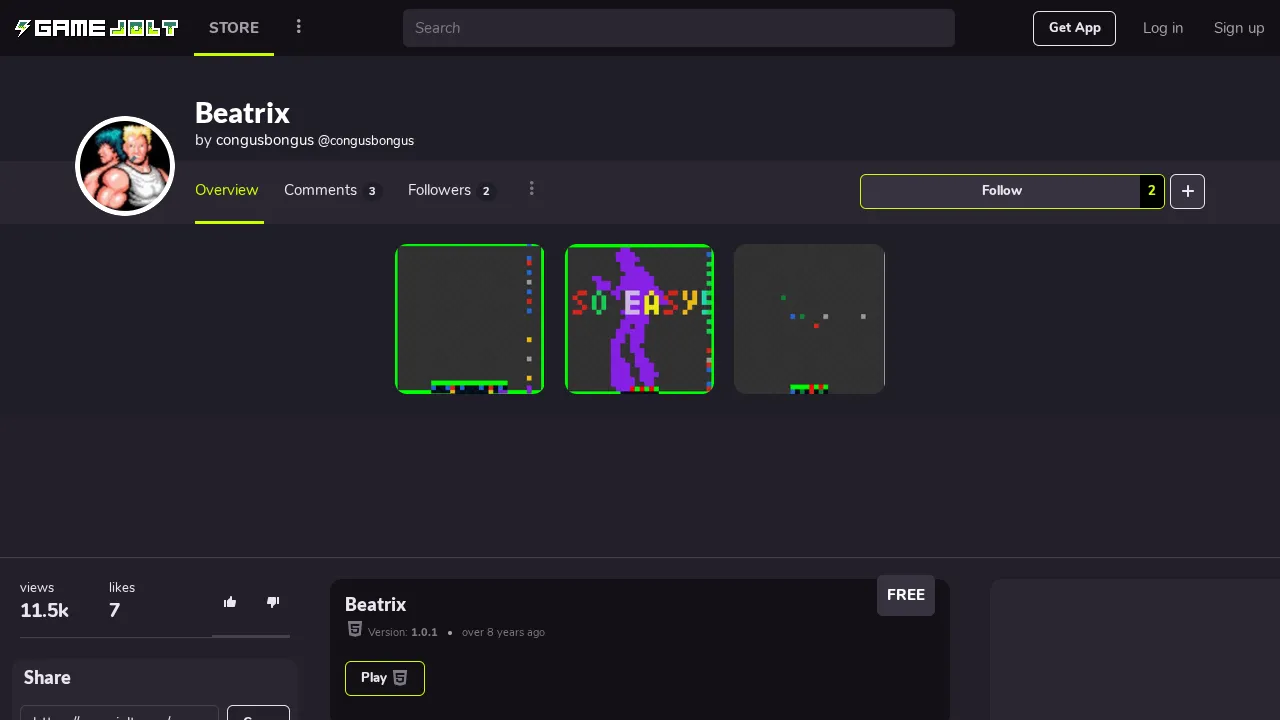
Task: Click the thumbs down dislike icon
Action: coord(273,602)
